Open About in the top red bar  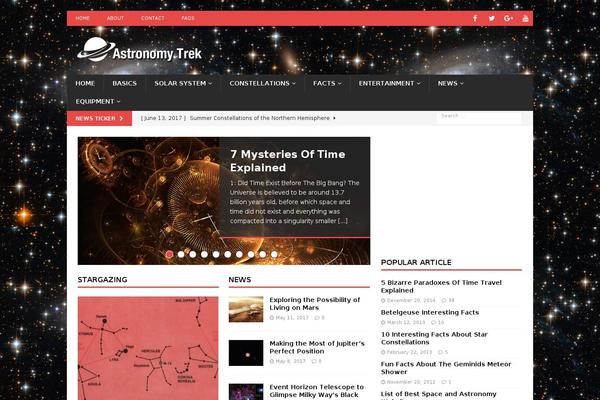coord(115,18)
